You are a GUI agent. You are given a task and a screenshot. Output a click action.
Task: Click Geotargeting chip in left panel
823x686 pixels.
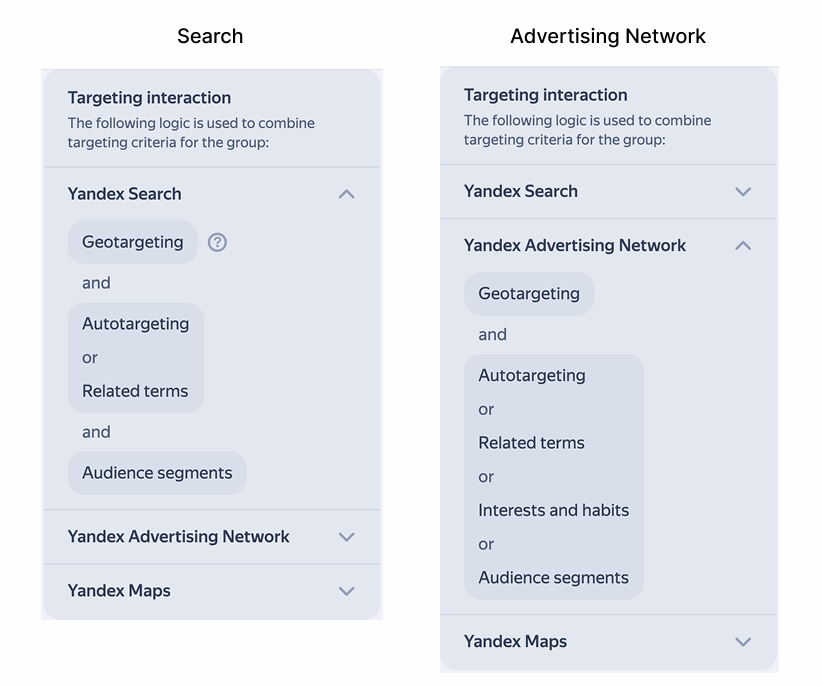coord(133,242)
